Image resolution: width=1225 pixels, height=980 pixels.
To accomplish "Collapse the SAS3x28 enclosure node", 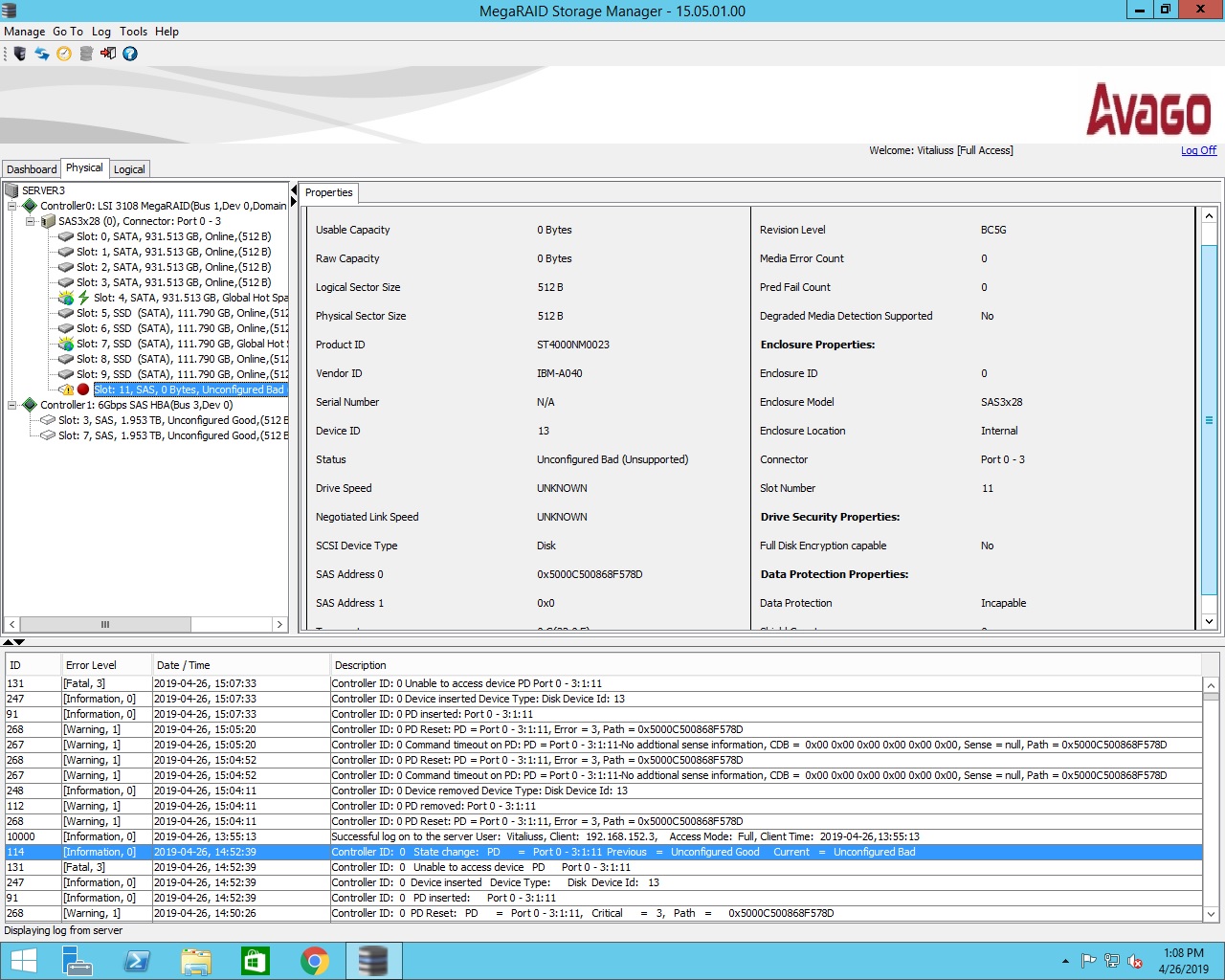I will (x=31, y=221).
